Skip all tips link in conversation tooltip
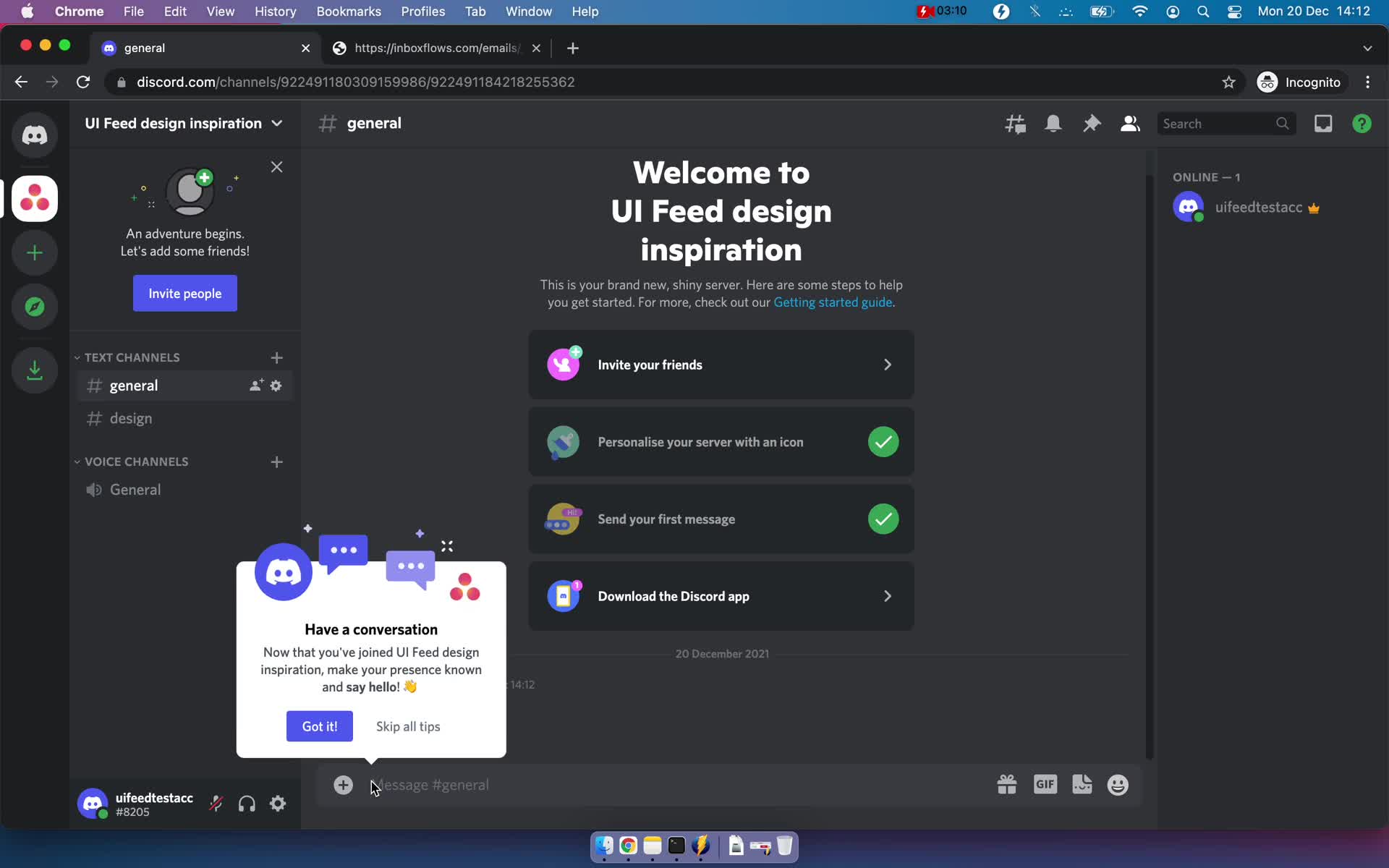This screenshot has width=1389, height=868. 408,726
